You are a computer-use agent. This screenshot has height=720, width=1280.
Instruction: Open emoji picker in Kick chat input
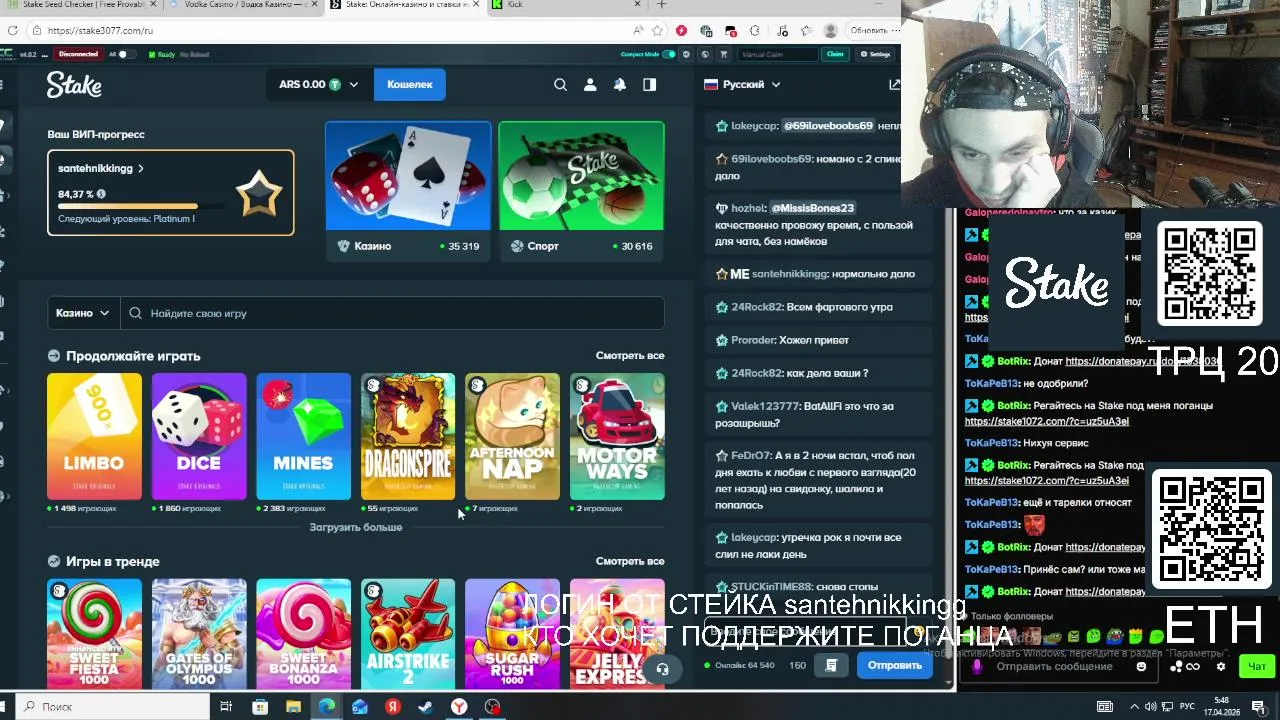coord(1141,667)
